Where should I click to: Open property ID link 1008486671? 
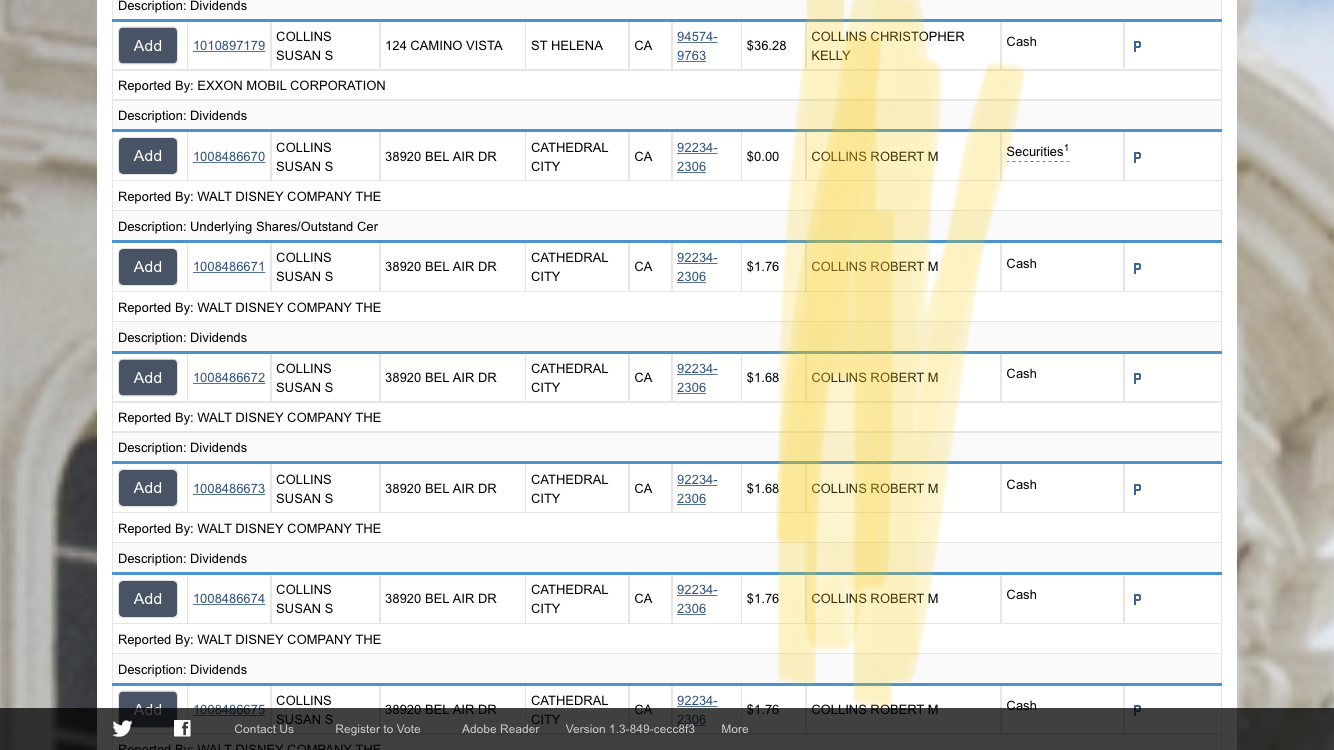tap(229, 267)
